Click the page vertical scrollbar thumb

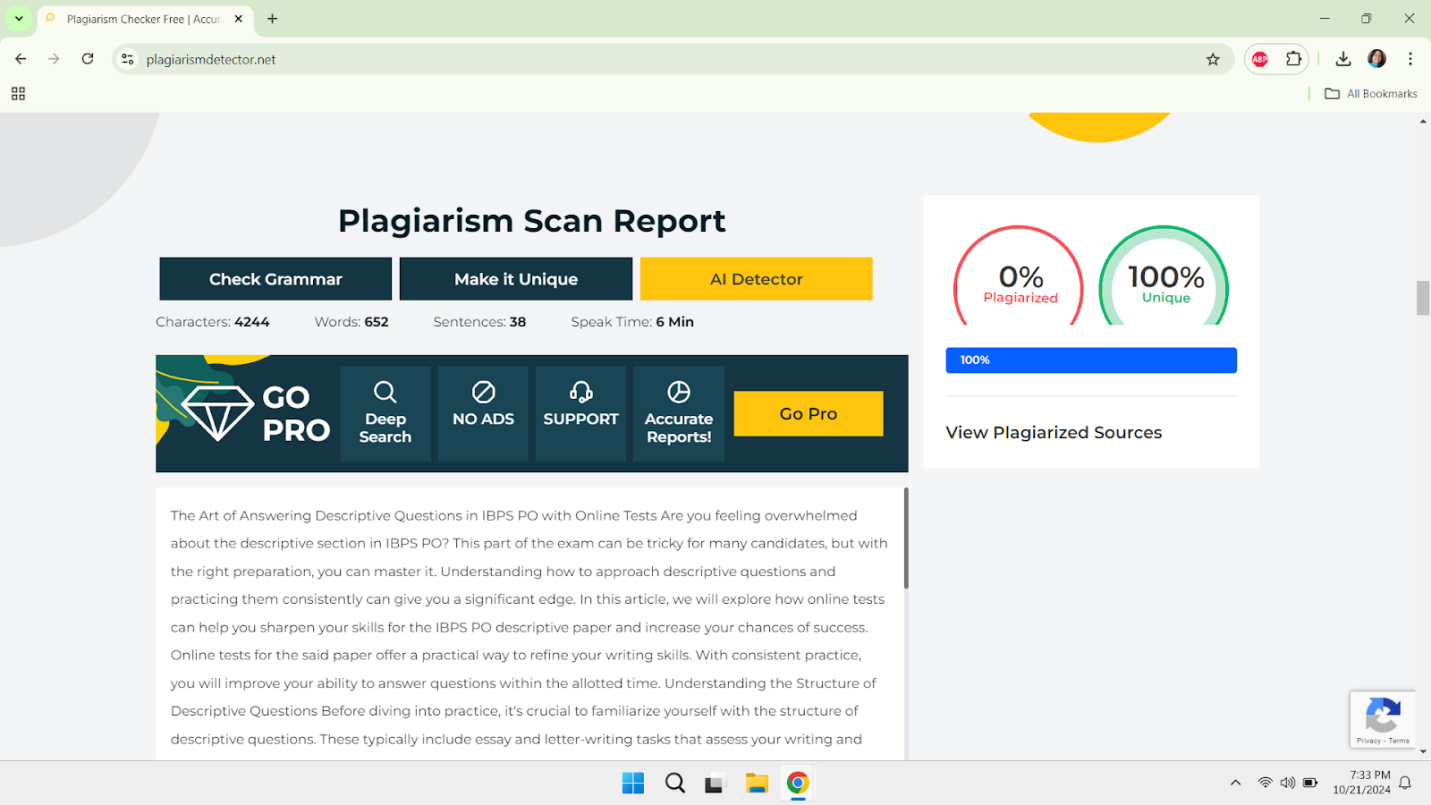pyautogui.click(x=1423, y=298)
